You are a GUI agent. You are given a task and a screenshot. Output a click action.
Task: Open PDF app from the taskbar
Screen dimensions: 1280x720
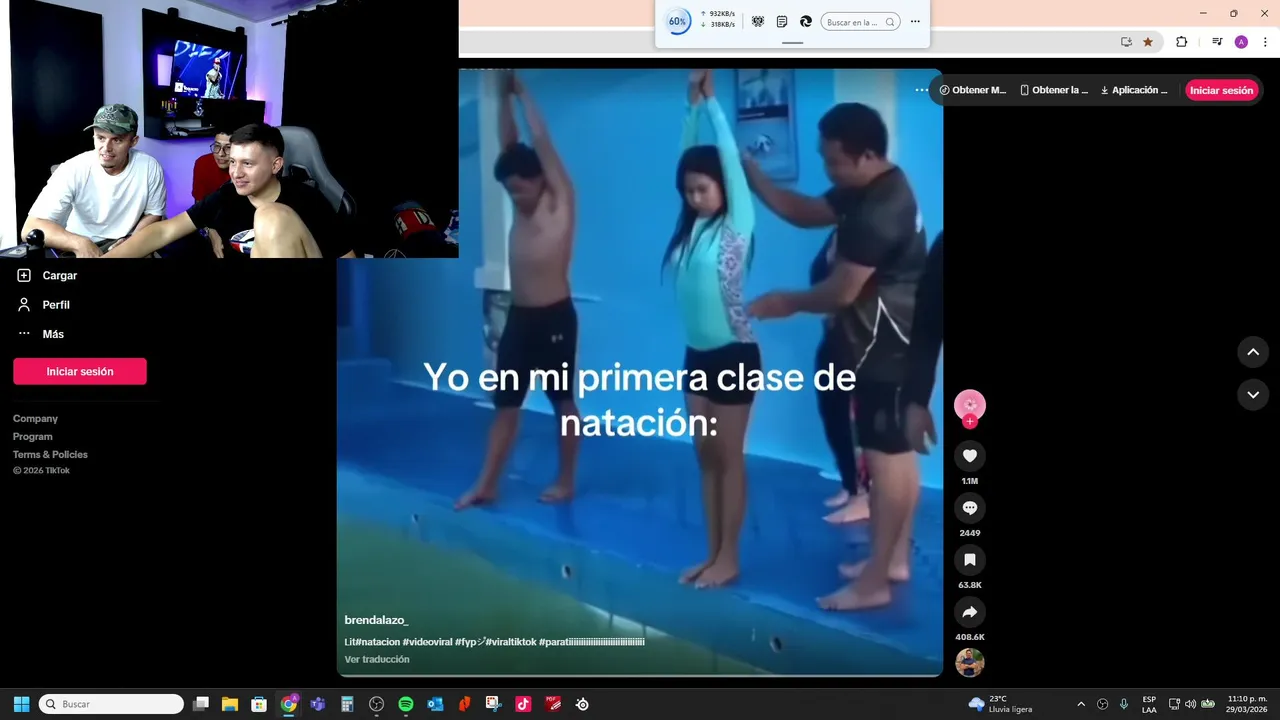point(553,704)
